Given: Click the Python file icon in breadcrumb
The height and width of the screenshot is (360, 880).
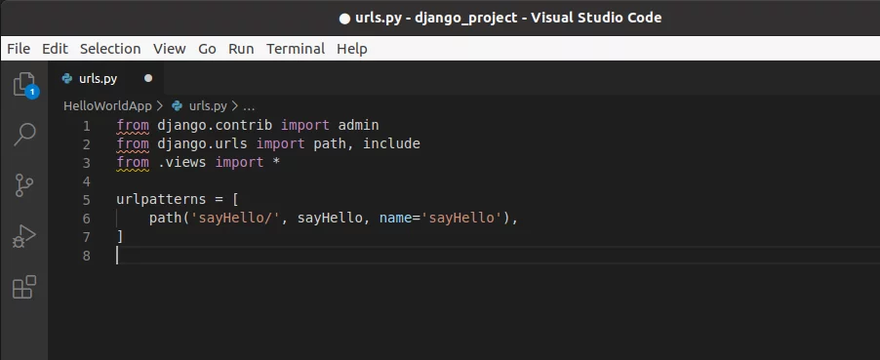Looking at the screenshot, I should (x=177, y=106).
